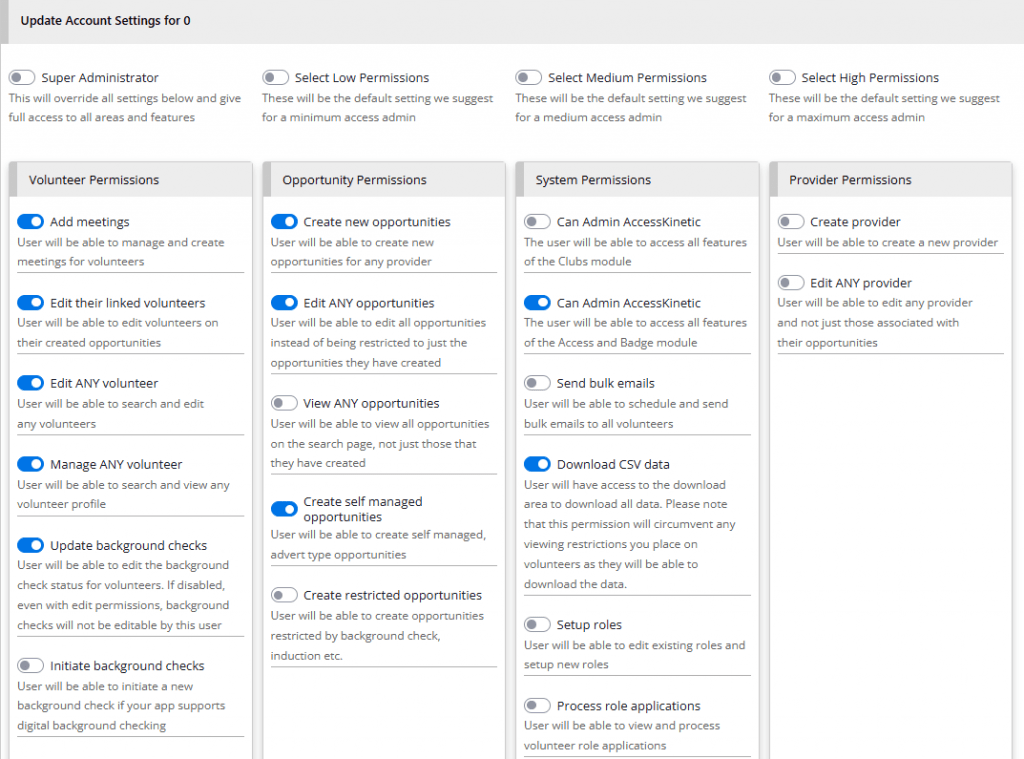
Task: Enable Initiate background checks toggle
Action: [31, 666]
